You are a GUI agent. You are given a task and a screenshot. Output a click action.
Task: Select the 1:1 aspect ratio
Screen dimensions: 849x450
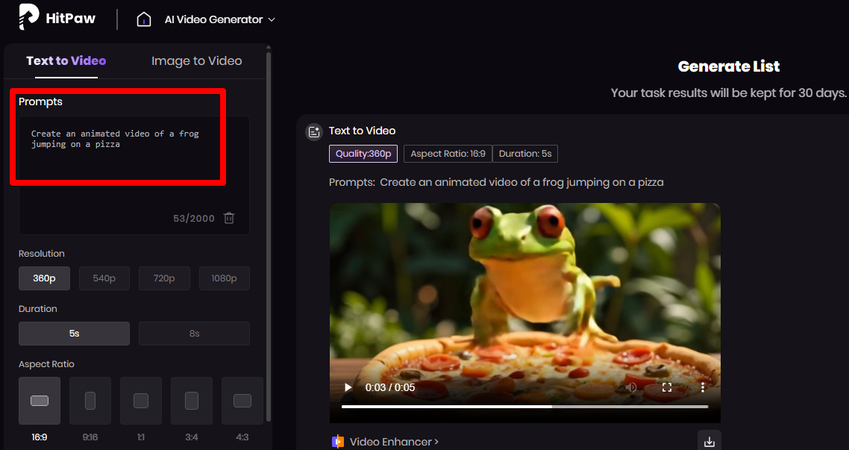(x=141, y=400)
